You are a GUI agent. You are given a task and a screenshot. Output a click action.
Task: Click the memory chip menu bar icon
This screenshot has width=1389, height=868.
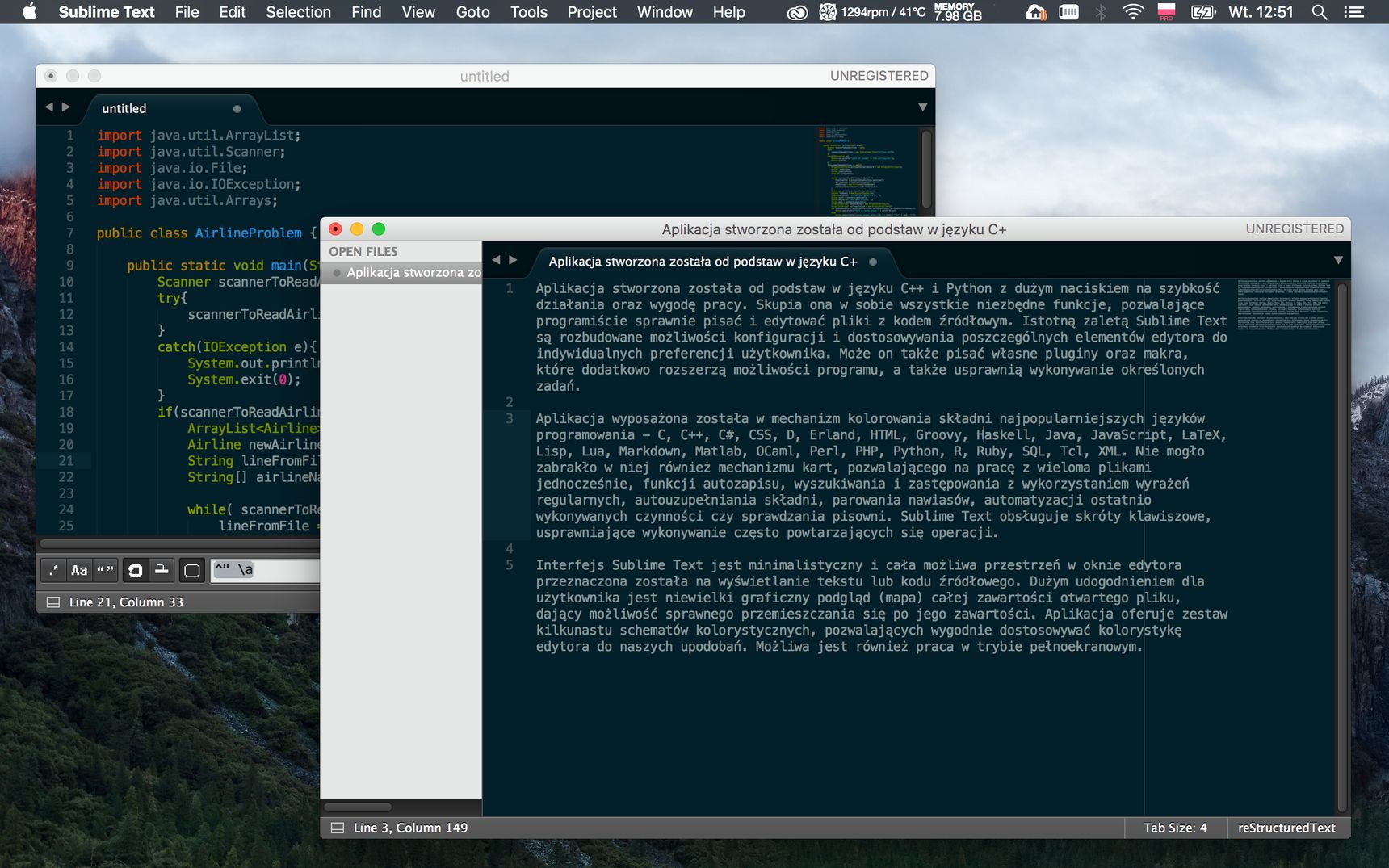point(1068,12)
